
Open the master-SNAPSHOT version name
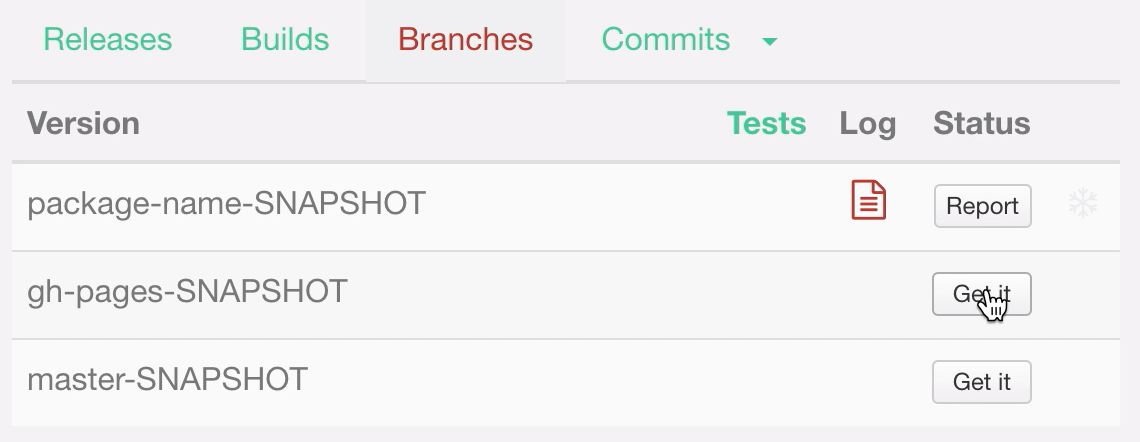pyautogui.click(x=167, y=380)
